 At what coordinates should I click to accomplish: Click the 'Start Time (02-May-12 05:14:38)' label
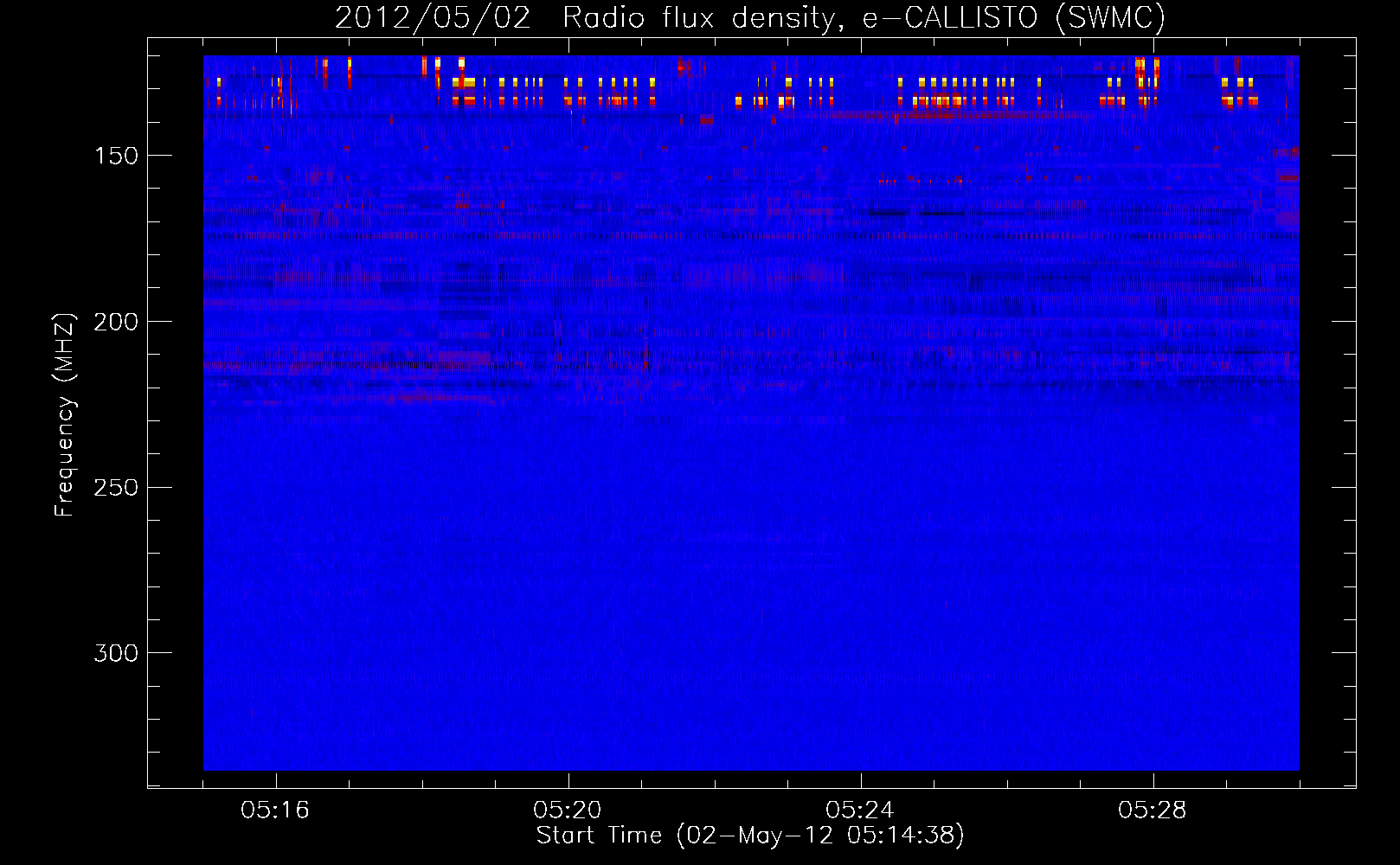coord(750,835)
